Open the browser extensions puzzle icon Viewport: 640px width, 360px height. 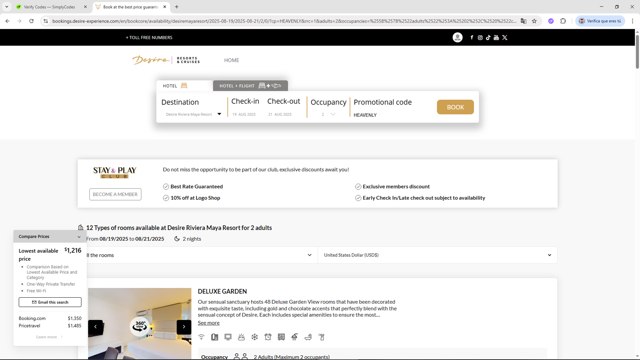tap(563, 21)
